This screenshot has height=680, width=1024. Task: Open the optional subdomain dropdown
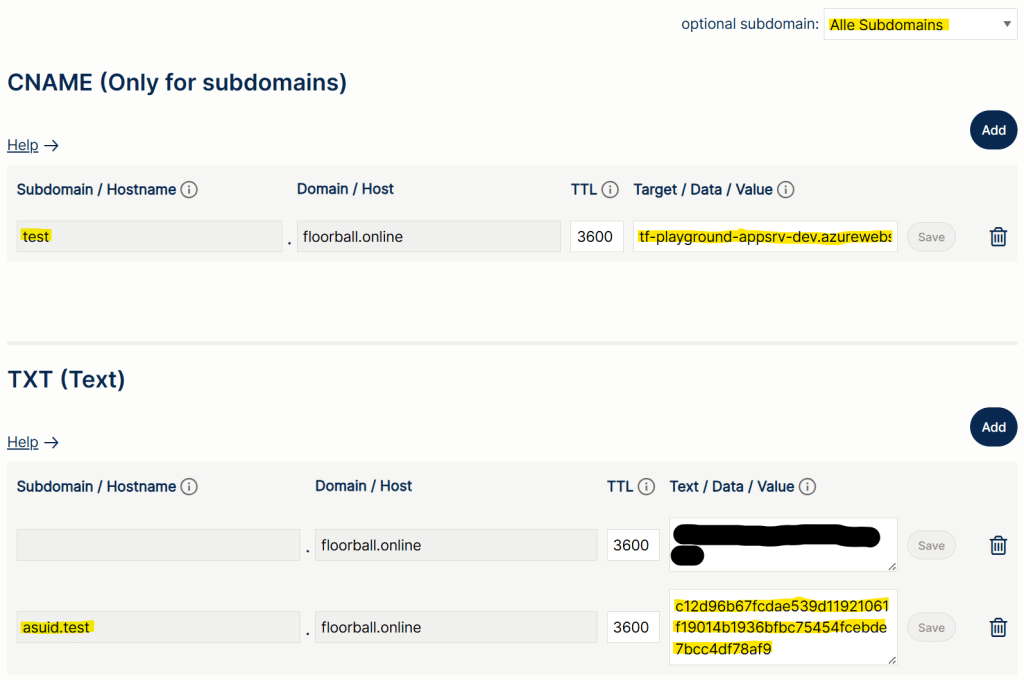(920, 25)
